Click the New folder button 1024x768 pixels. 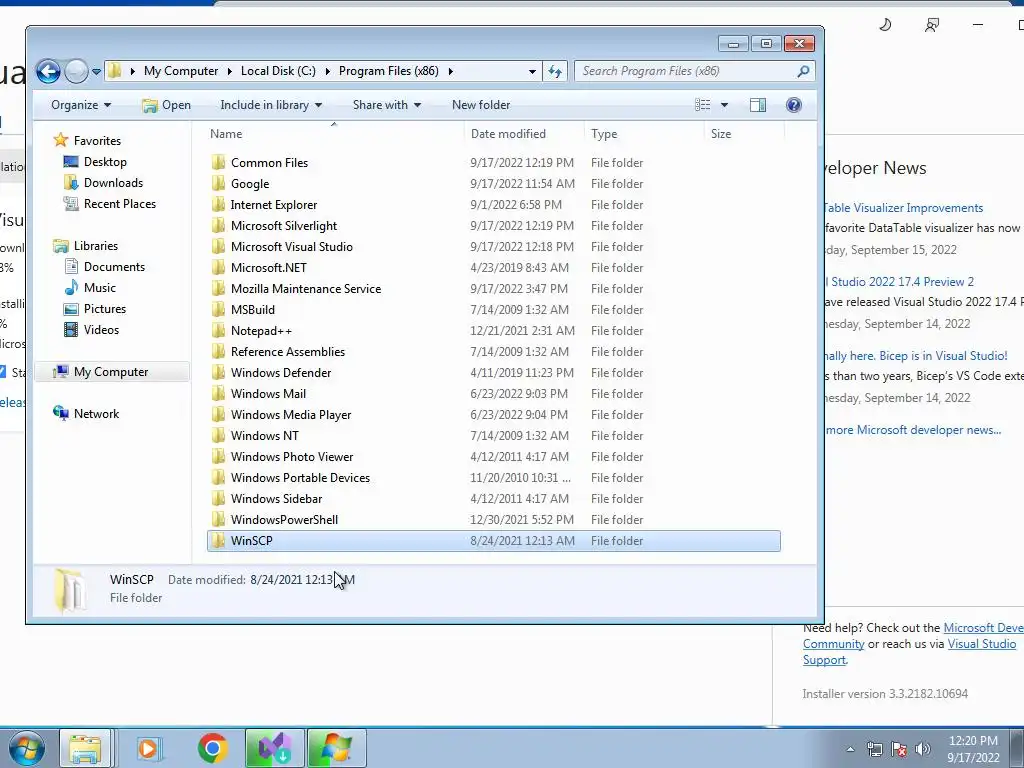click(x=481, y=105)
